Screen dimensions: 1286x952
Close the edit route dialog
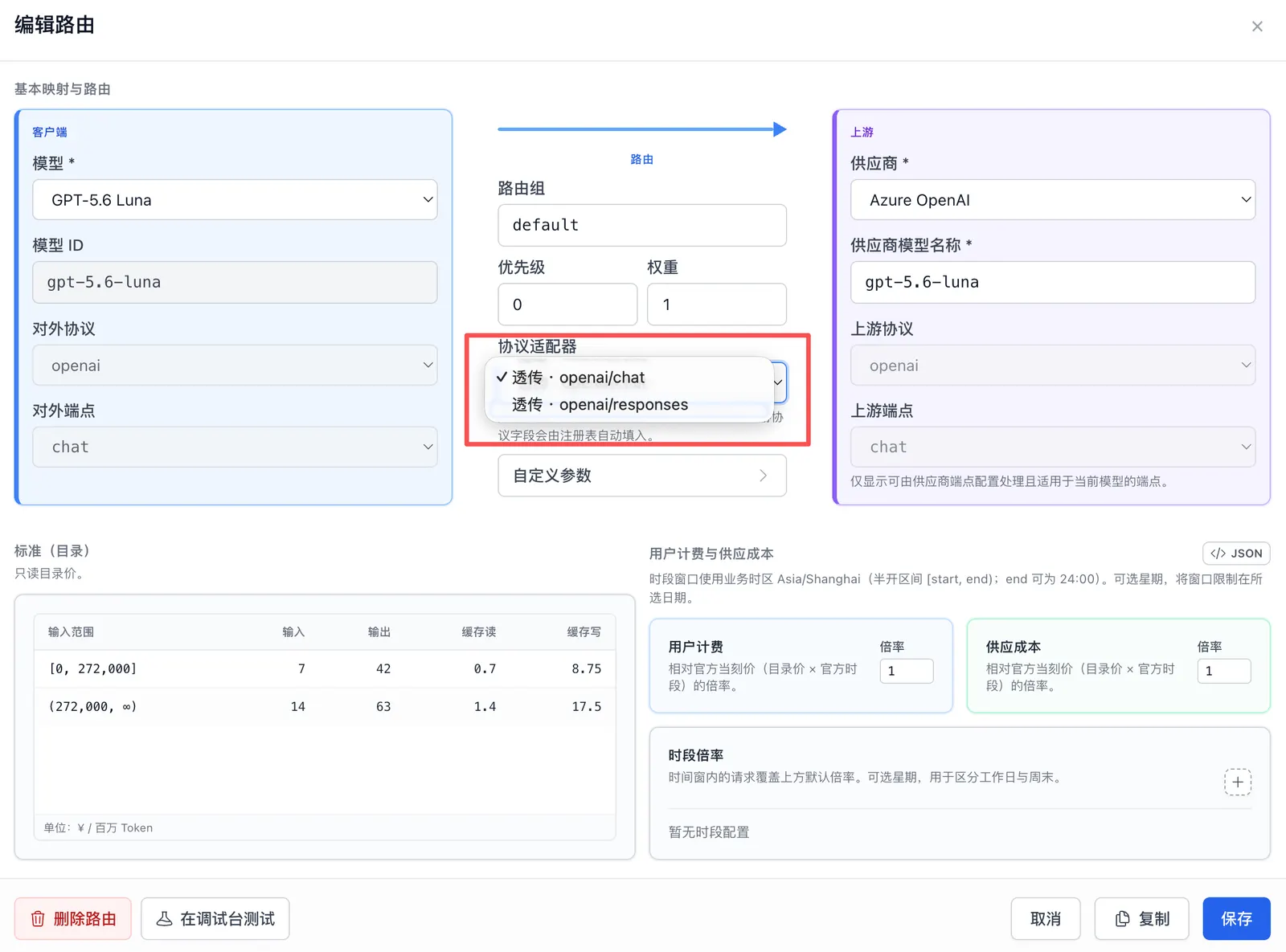[x=1257, y=27]
